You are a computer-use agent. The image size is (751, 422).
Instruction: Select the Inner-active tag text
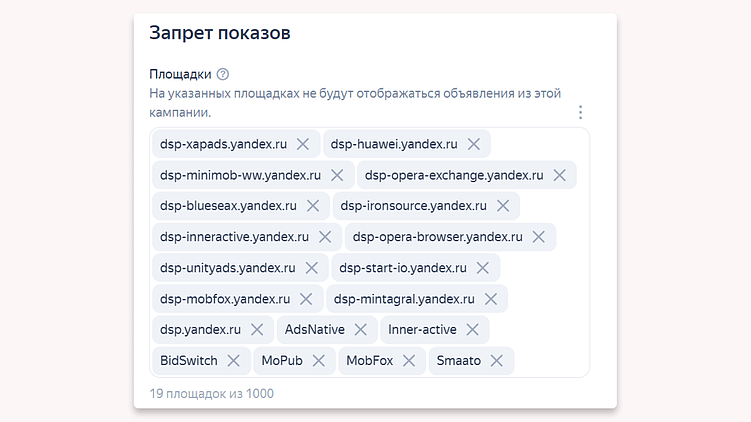[x=422, y=330]
